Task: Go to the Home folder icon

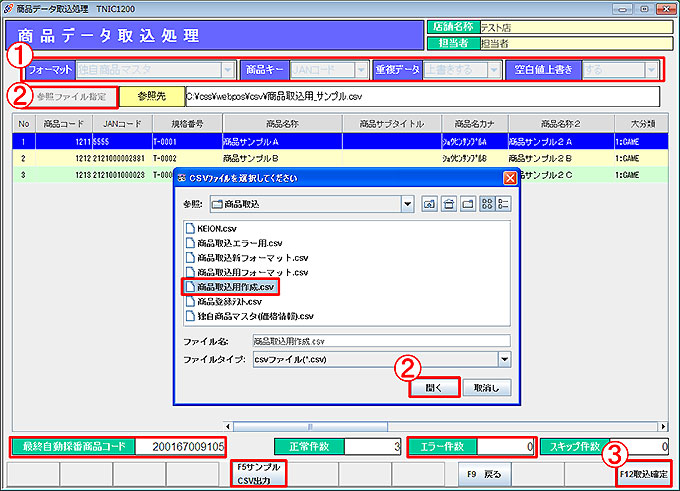Action: point(450,204)
